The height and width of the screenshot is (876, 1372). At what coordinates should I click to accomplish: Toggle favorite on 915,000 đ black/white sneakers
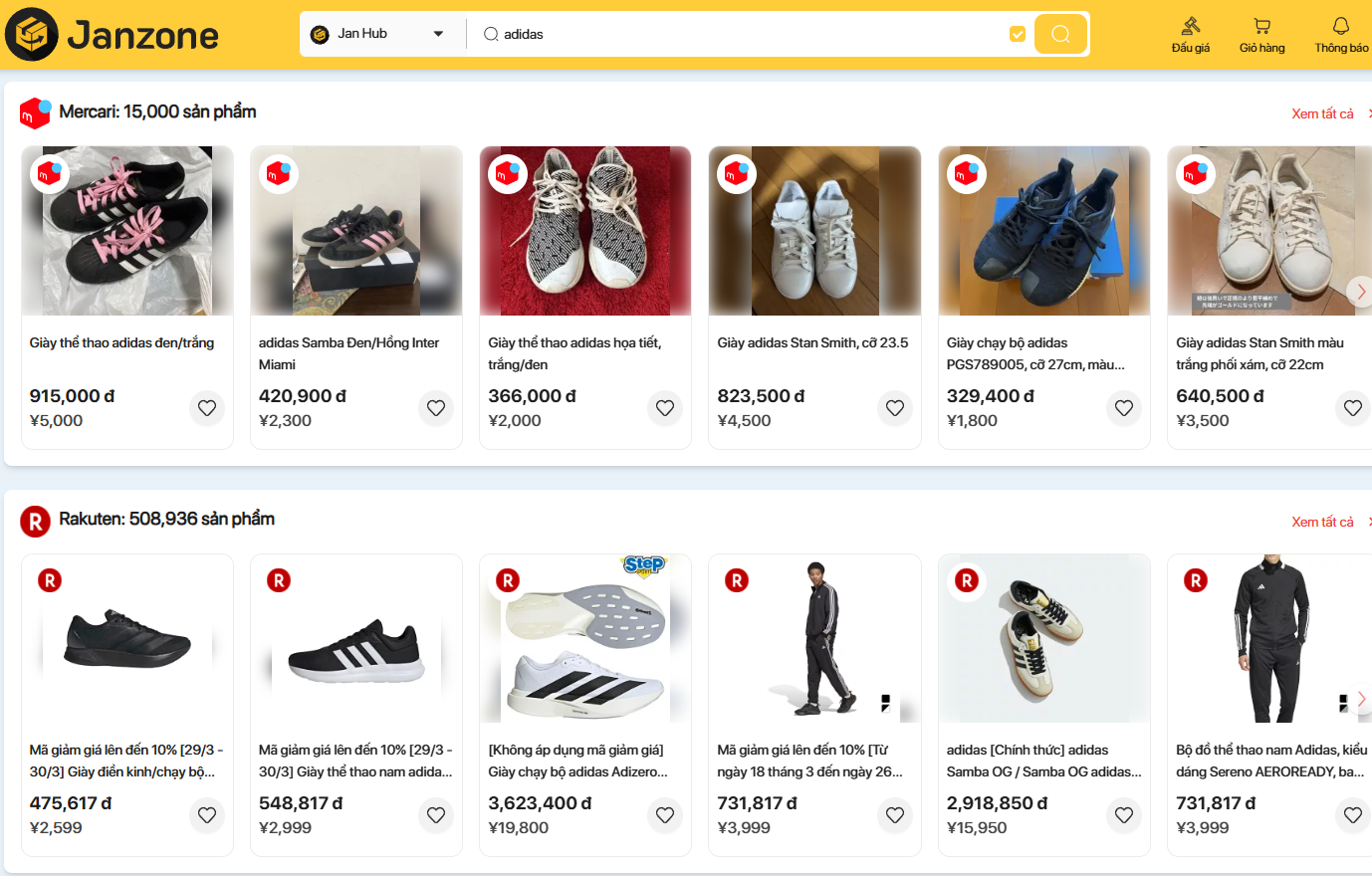point(207,408)
